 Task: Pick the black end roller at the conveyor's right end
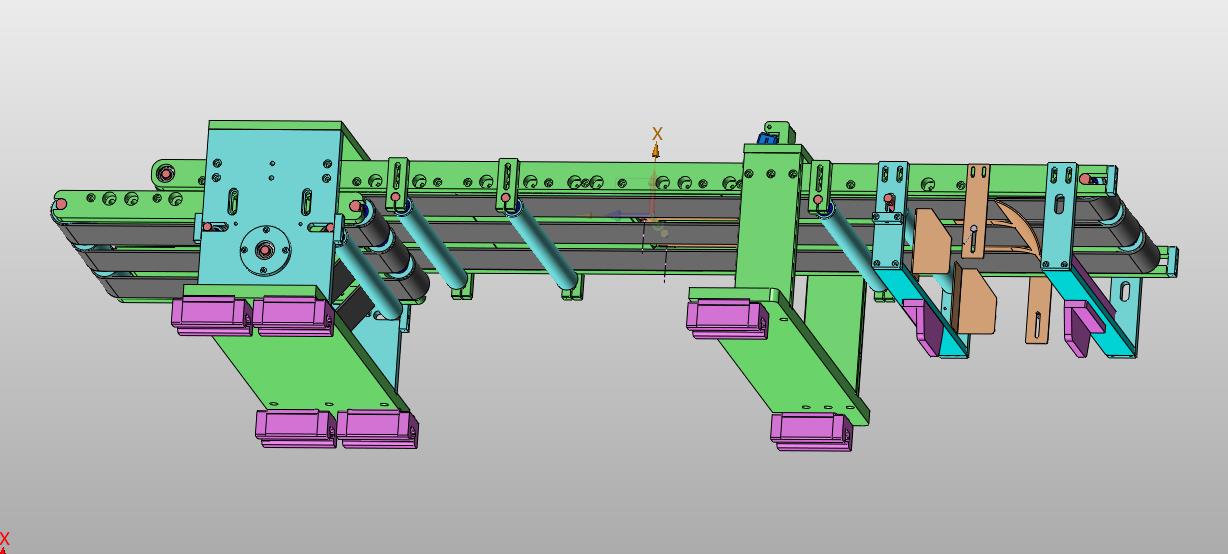(1127, 232)
